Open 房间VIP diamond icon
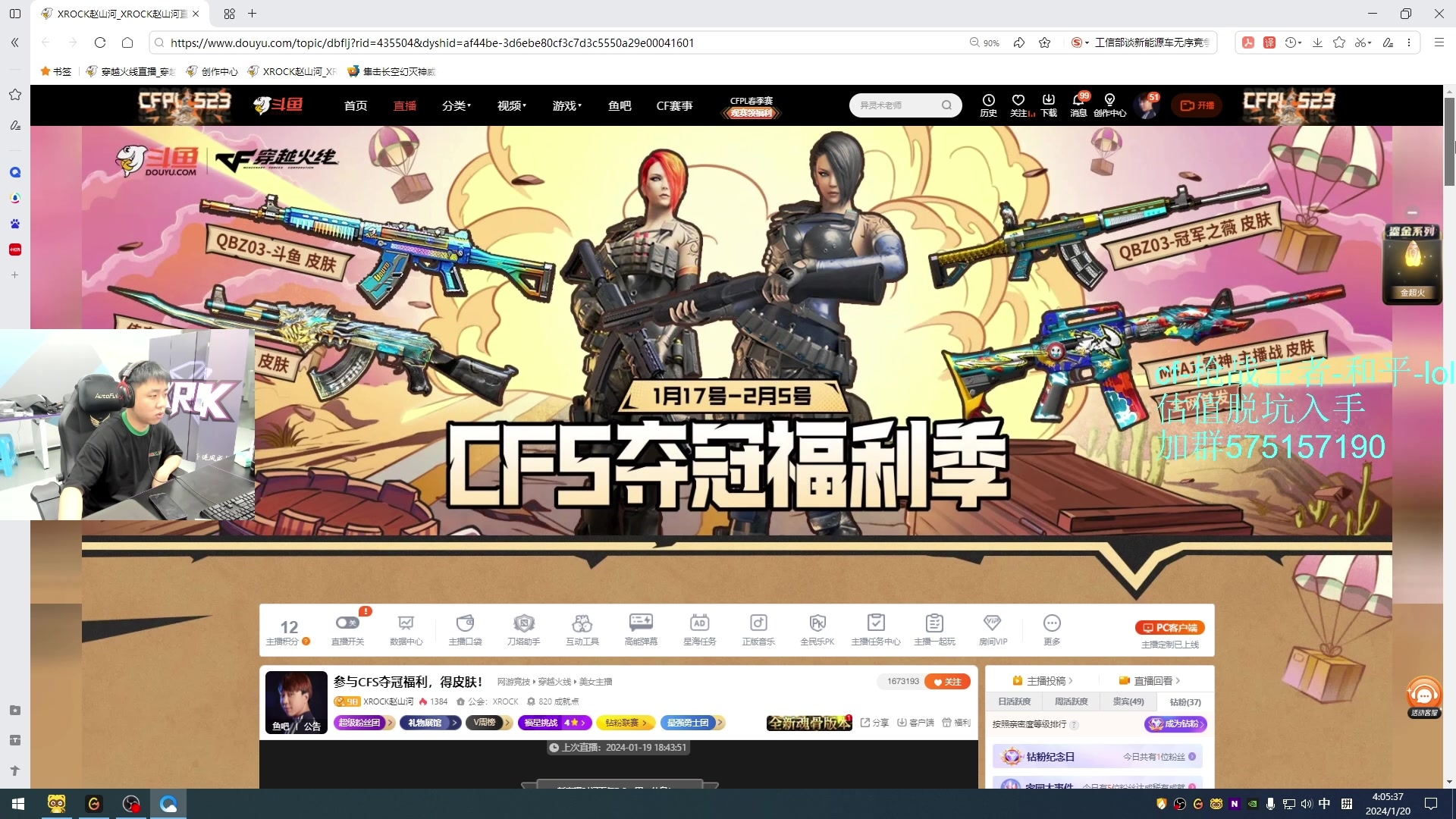Screen dimensions: 1456x819 click(992, 623)
